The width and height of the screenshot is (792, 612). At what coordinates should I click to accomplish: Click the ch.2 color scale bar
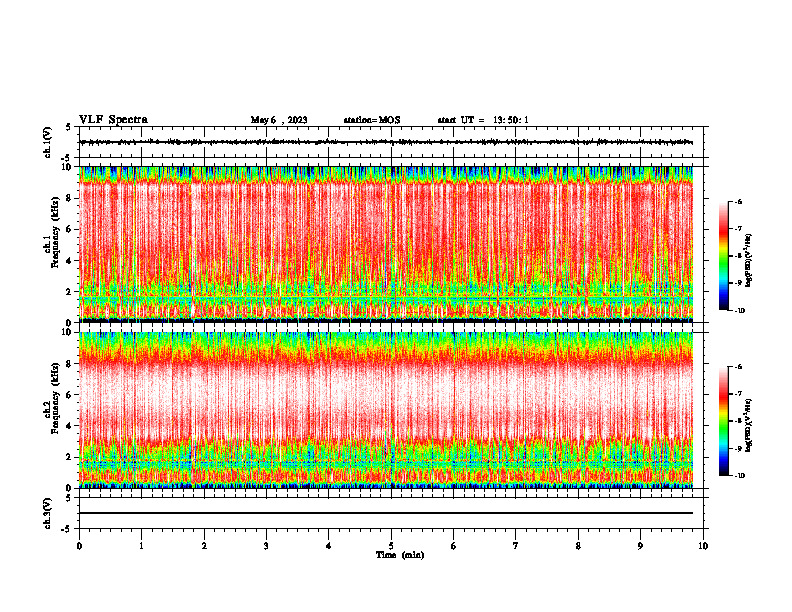[x=723, y=421]
